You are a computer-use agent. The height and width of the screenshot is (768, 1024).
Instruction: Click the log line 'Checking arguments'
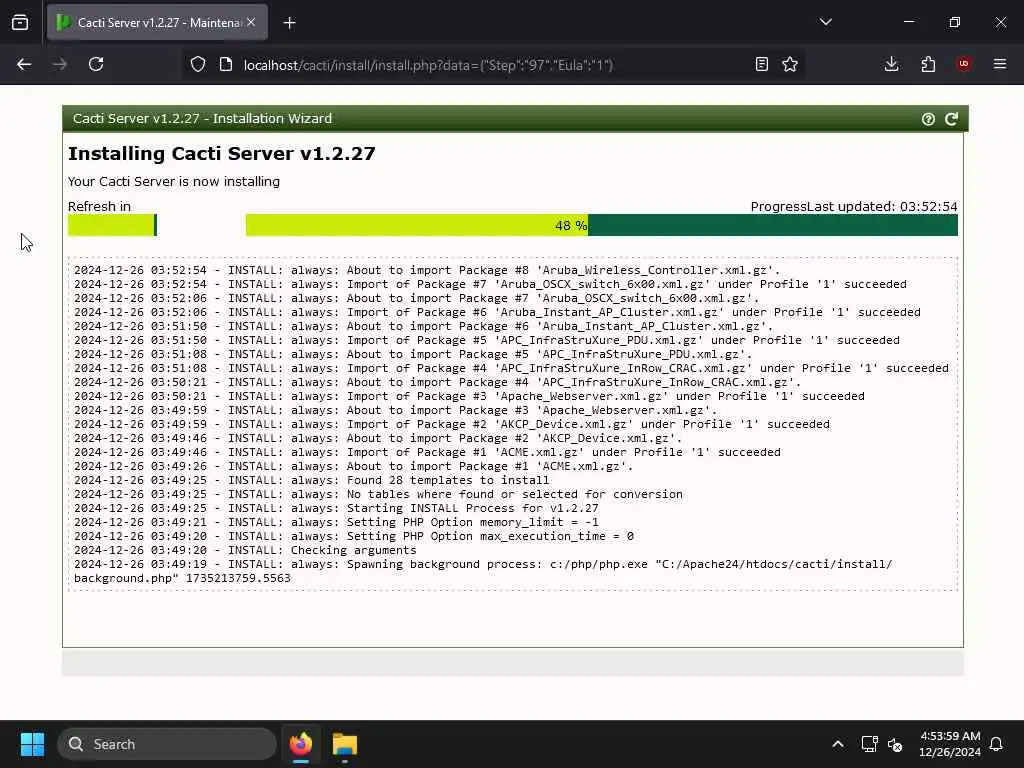tap(245, 550)
